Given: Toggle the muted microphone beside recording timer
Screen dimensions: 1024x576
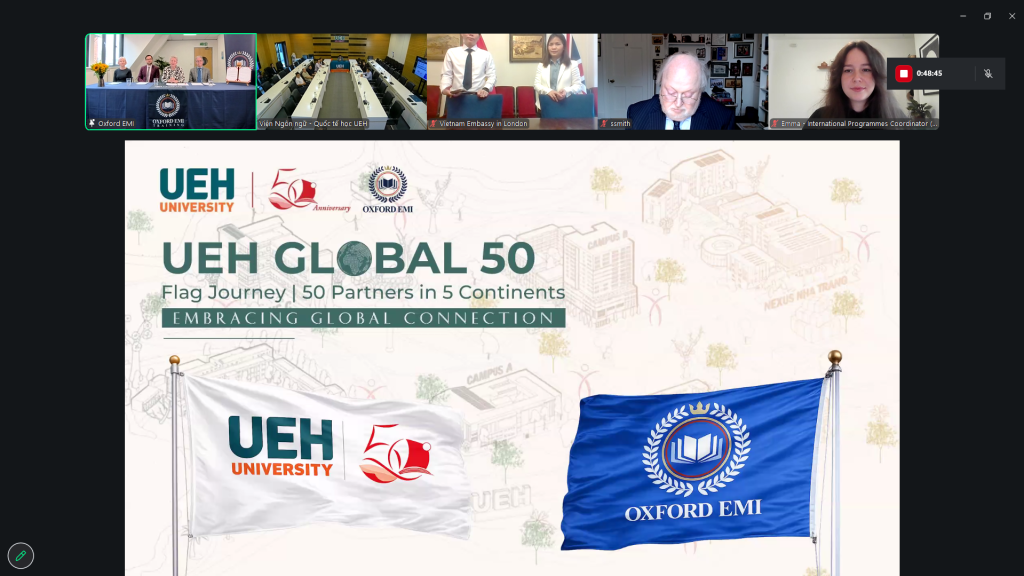Looking at the screenshot, I should (x=988, y=73).
